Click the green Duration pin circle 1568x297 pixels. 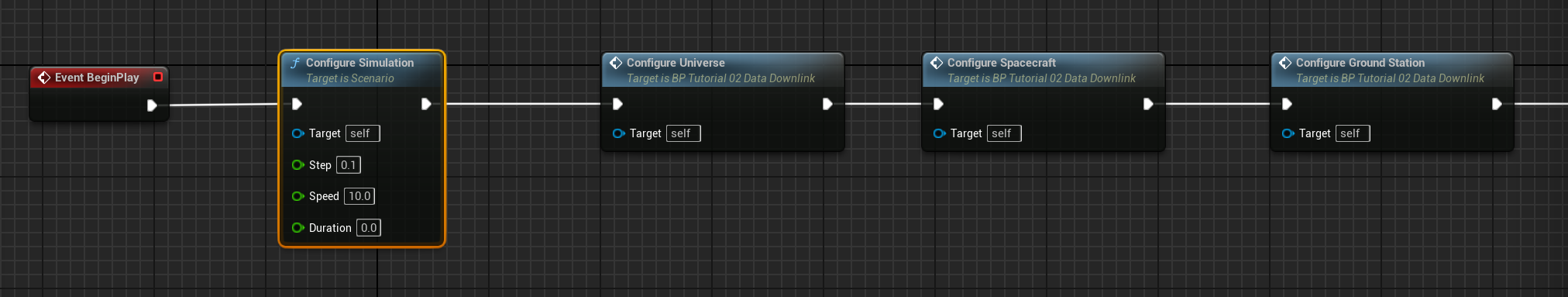click(x=297, y=228)
